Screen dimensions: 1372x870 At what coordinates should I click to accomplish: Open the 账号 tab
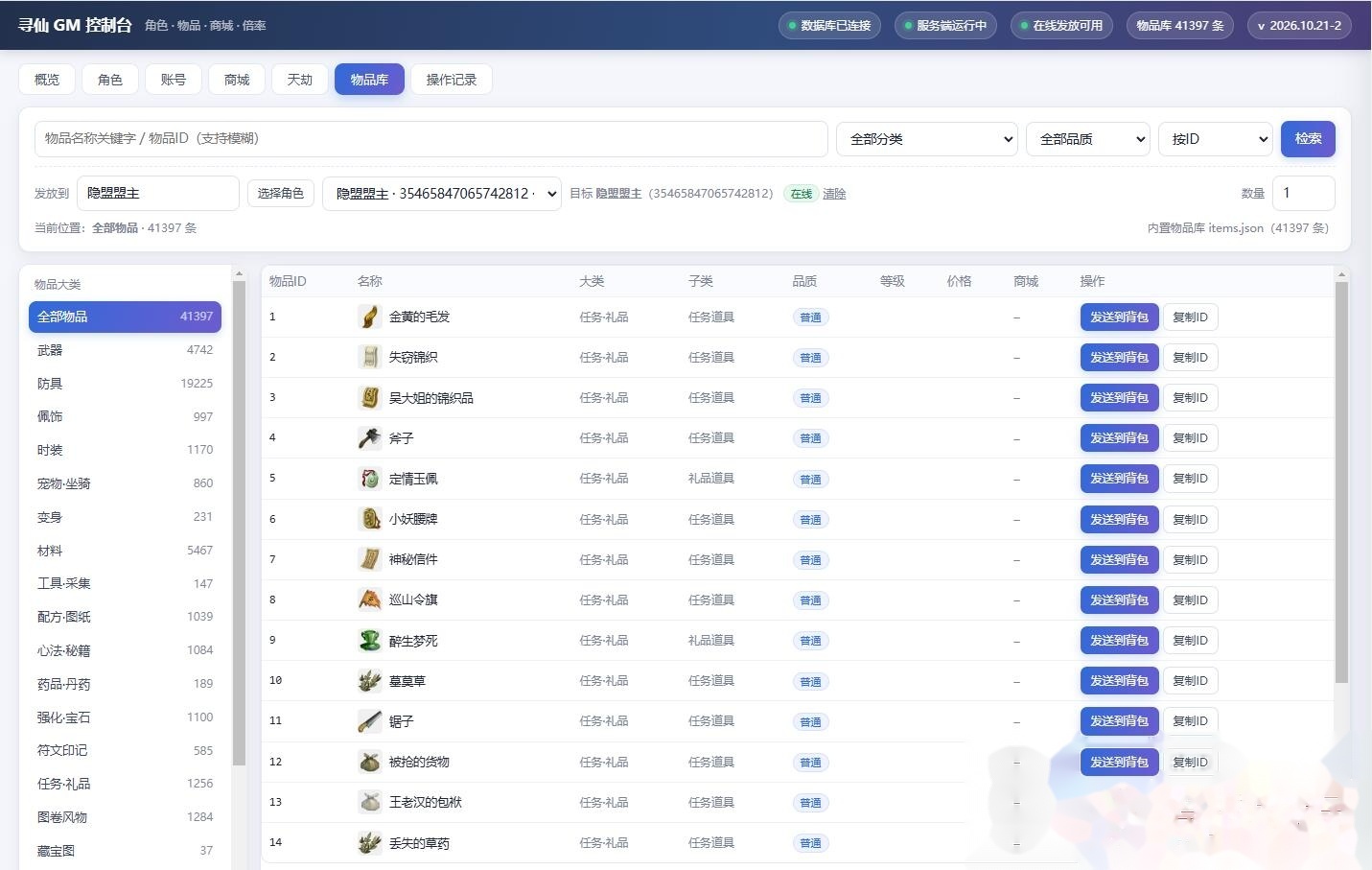[174, 80]
